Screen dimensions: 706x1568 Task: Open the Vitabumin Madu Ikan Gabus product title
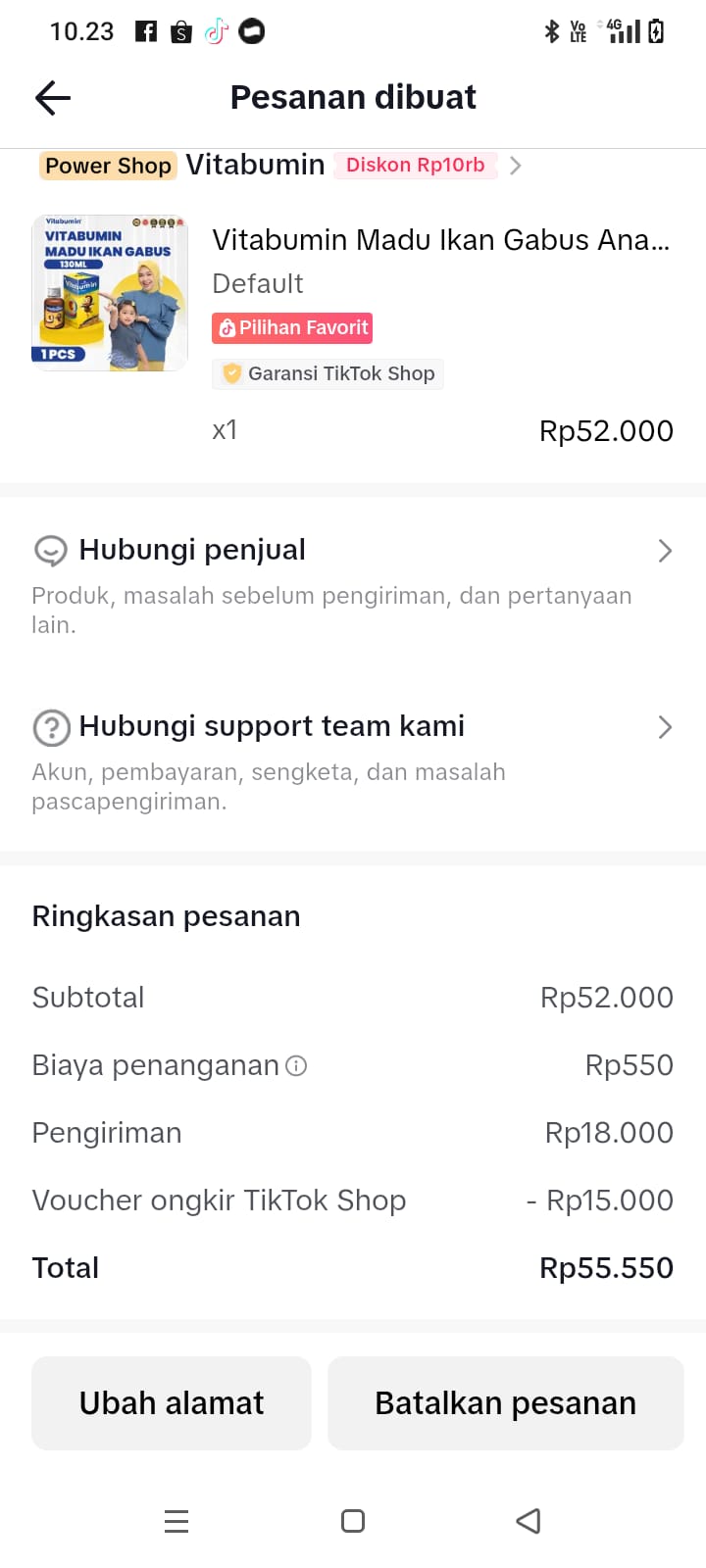pyautogui.click(x=440, y=240)
